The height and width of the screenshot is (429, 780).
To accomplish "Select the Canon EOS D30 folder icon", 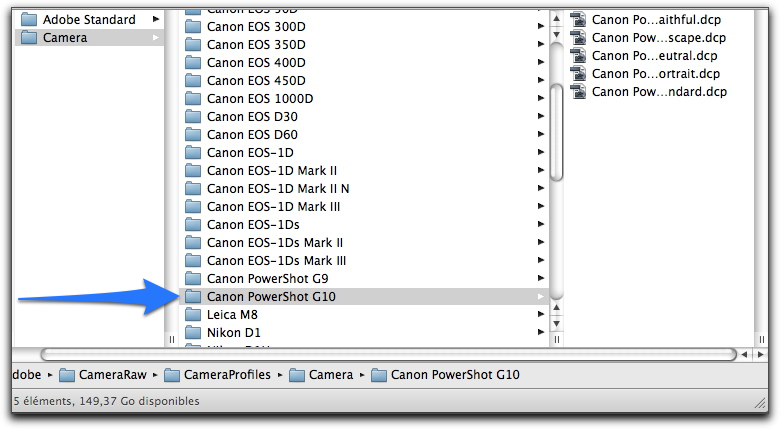I will [x=193, y=116].
